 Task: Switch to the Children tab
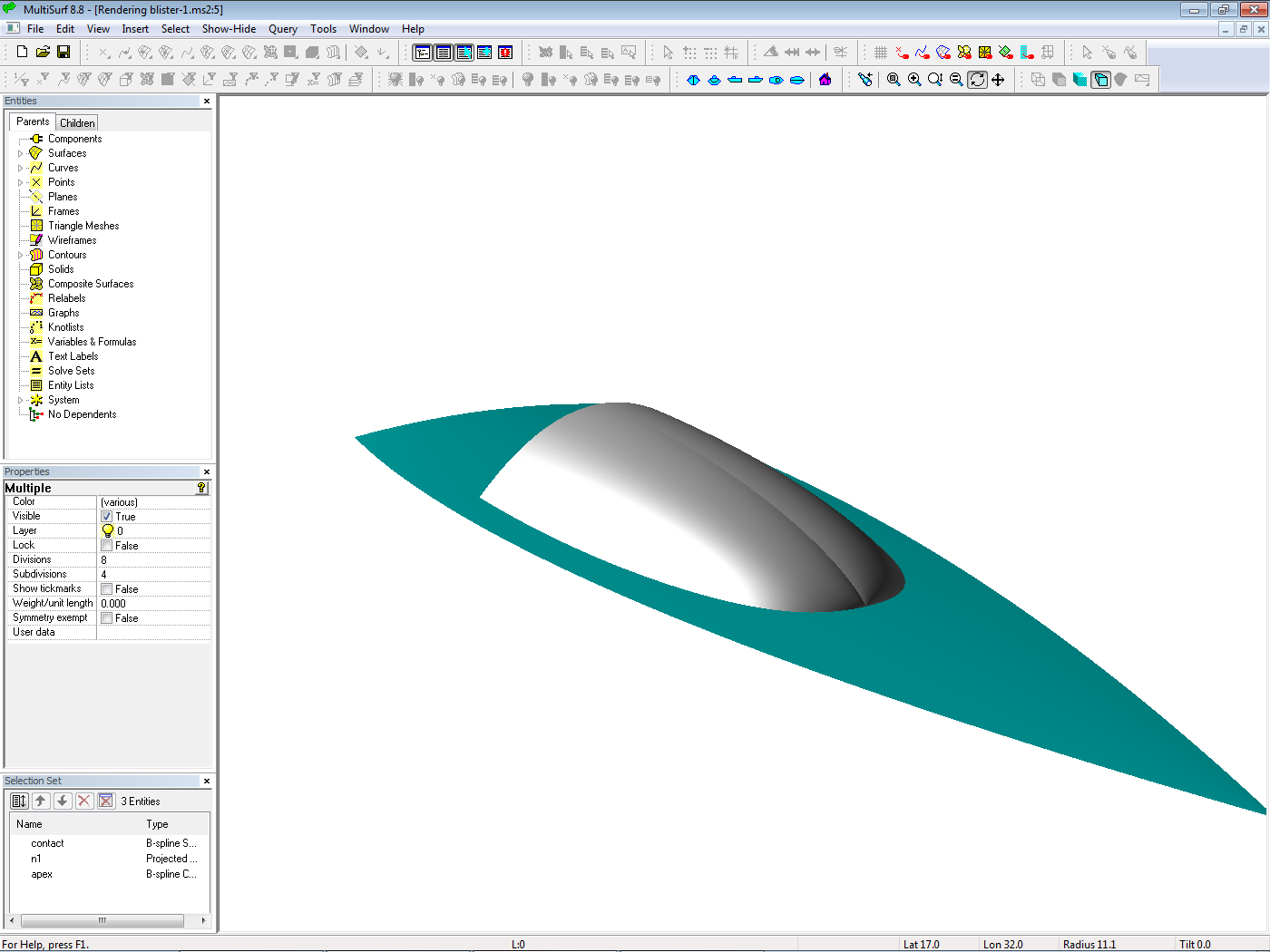point(77,123)
